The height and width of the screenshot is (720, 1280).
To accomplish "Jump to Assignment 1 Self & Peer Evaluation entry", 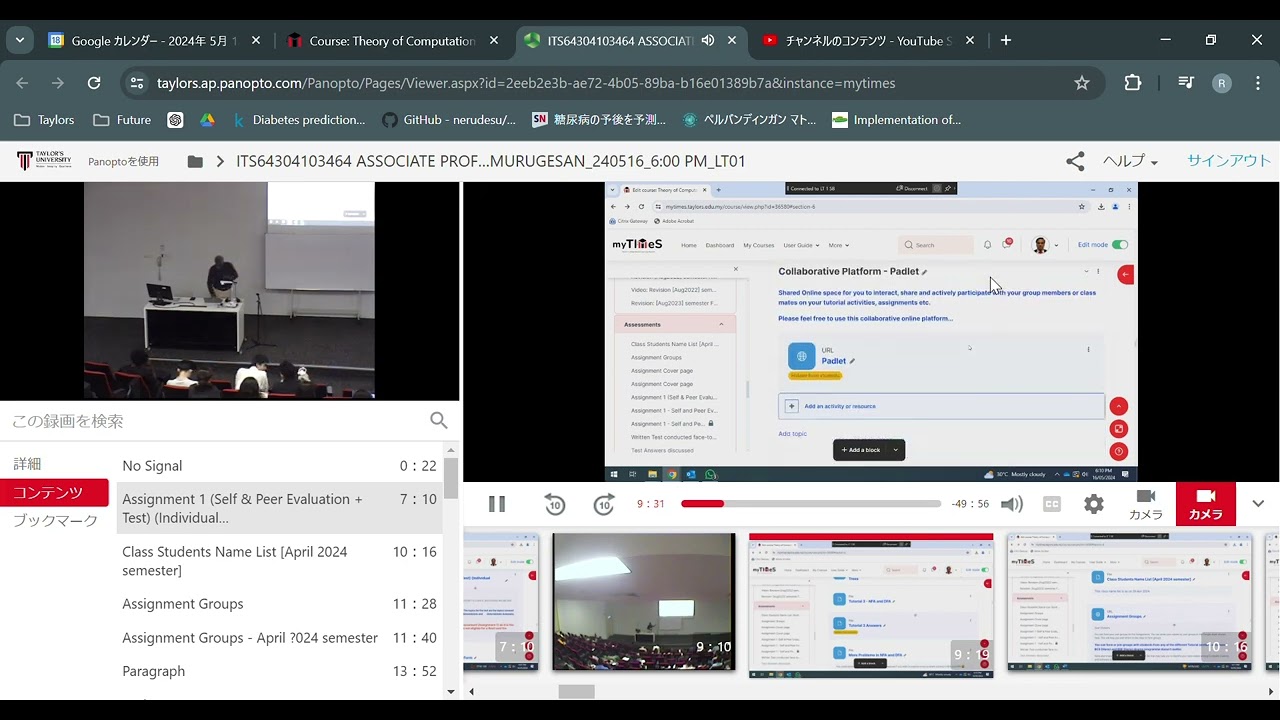I will 279,508.
